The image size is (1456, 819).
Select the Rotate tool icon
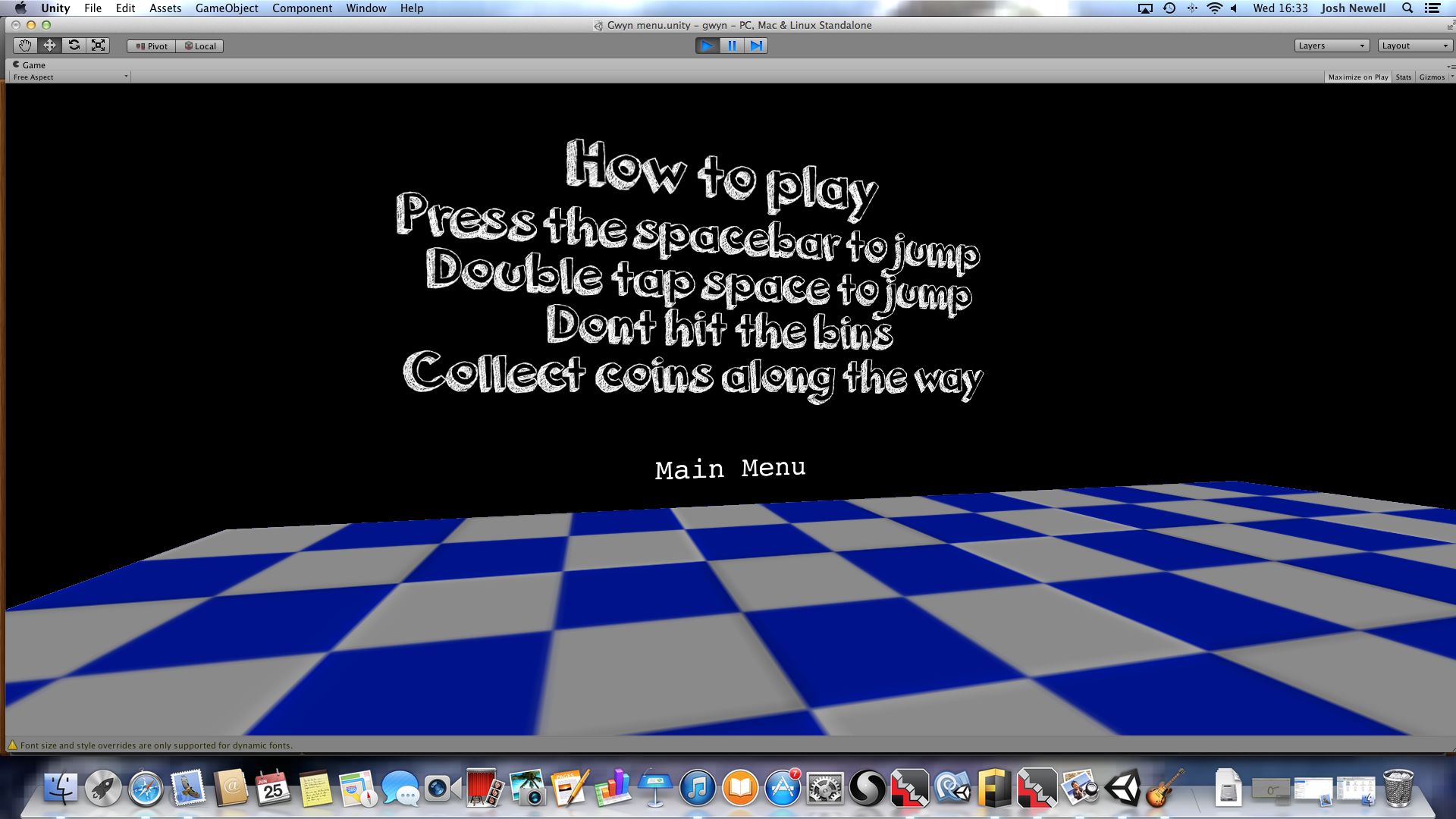[74, 45]
